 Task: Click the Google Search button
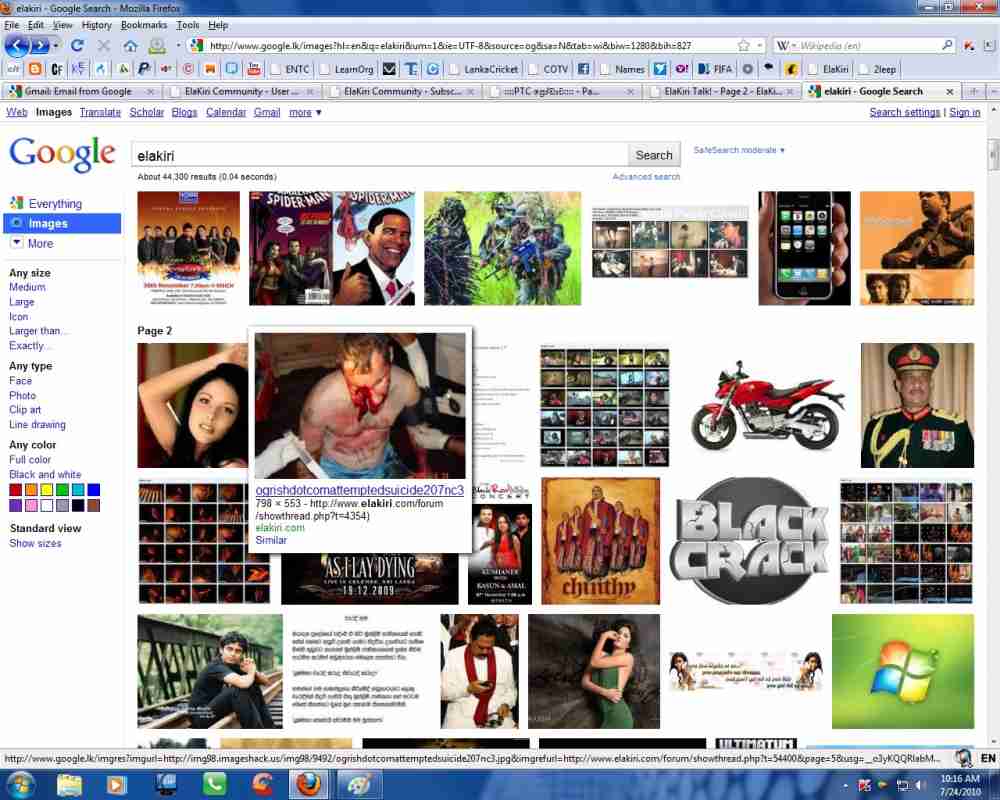(654, 155)
